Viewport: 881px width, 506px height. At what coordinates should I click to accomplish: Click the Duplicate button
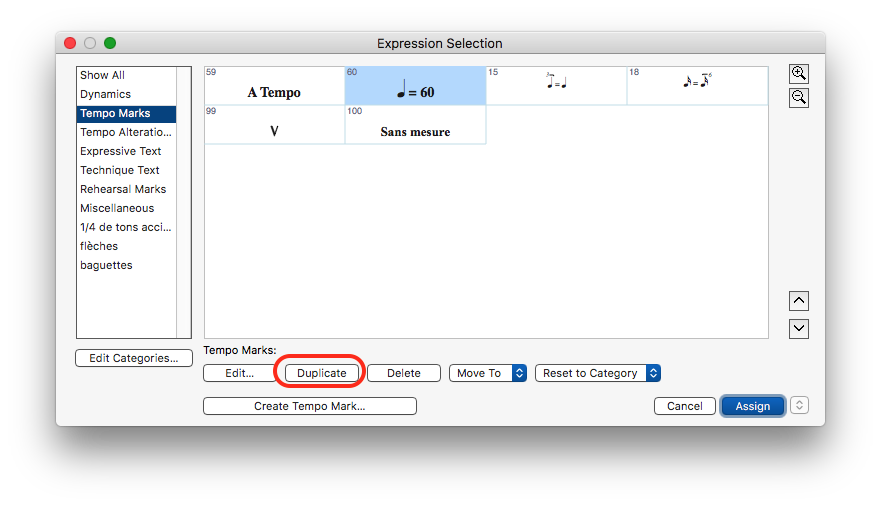click(322, 373)
